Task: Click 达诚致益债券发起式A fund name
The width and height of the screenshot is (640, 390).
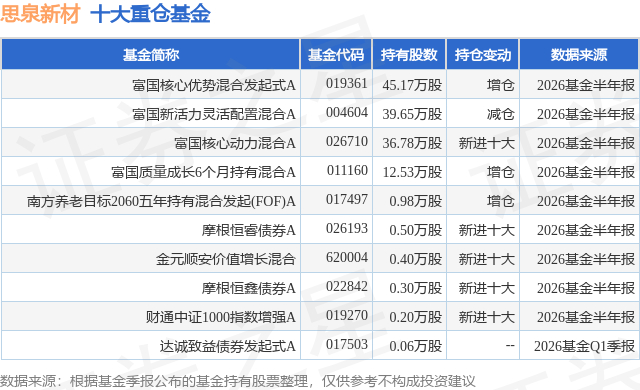Action: click(227, 346)
